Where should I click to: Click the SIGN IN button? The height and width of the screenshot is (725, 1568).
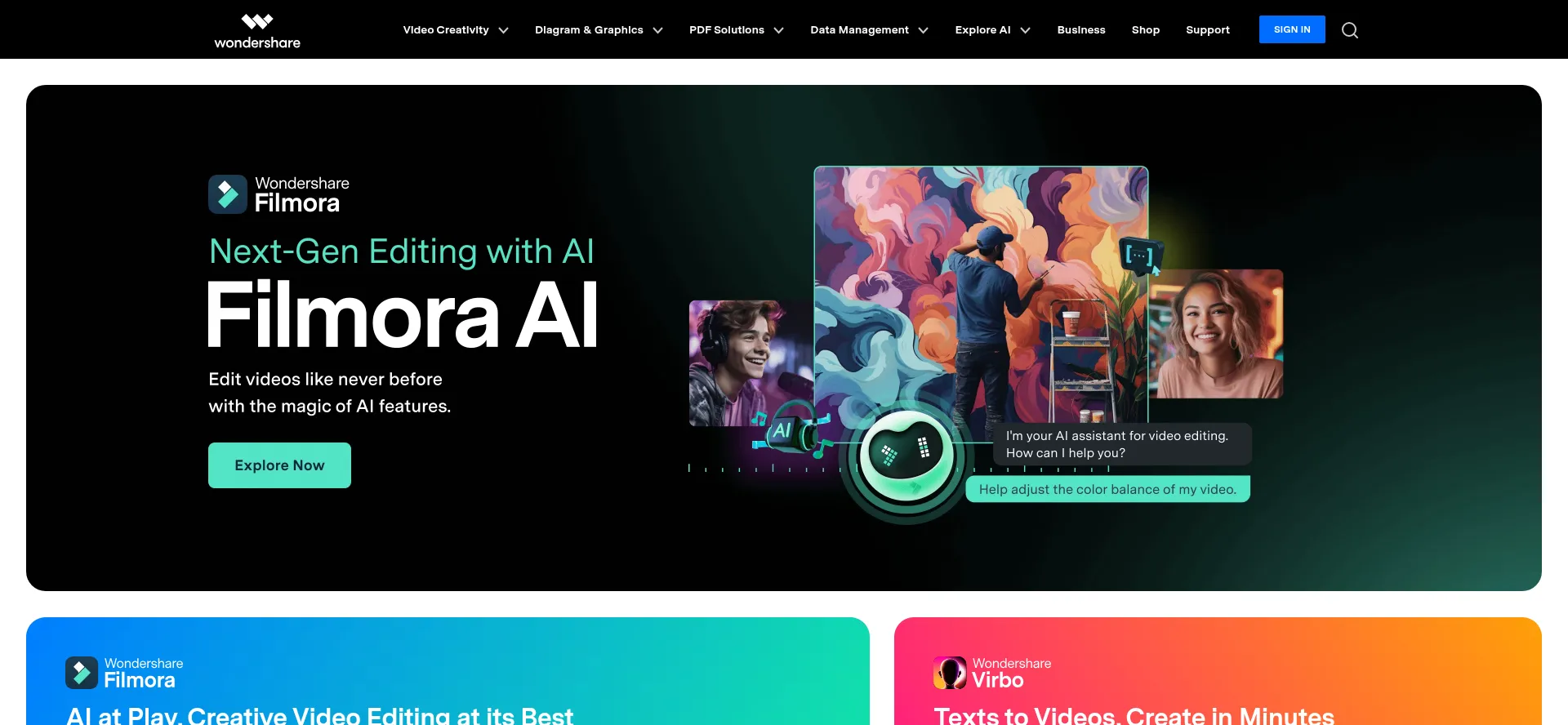pyautogui.click(x=1292, y=29)
